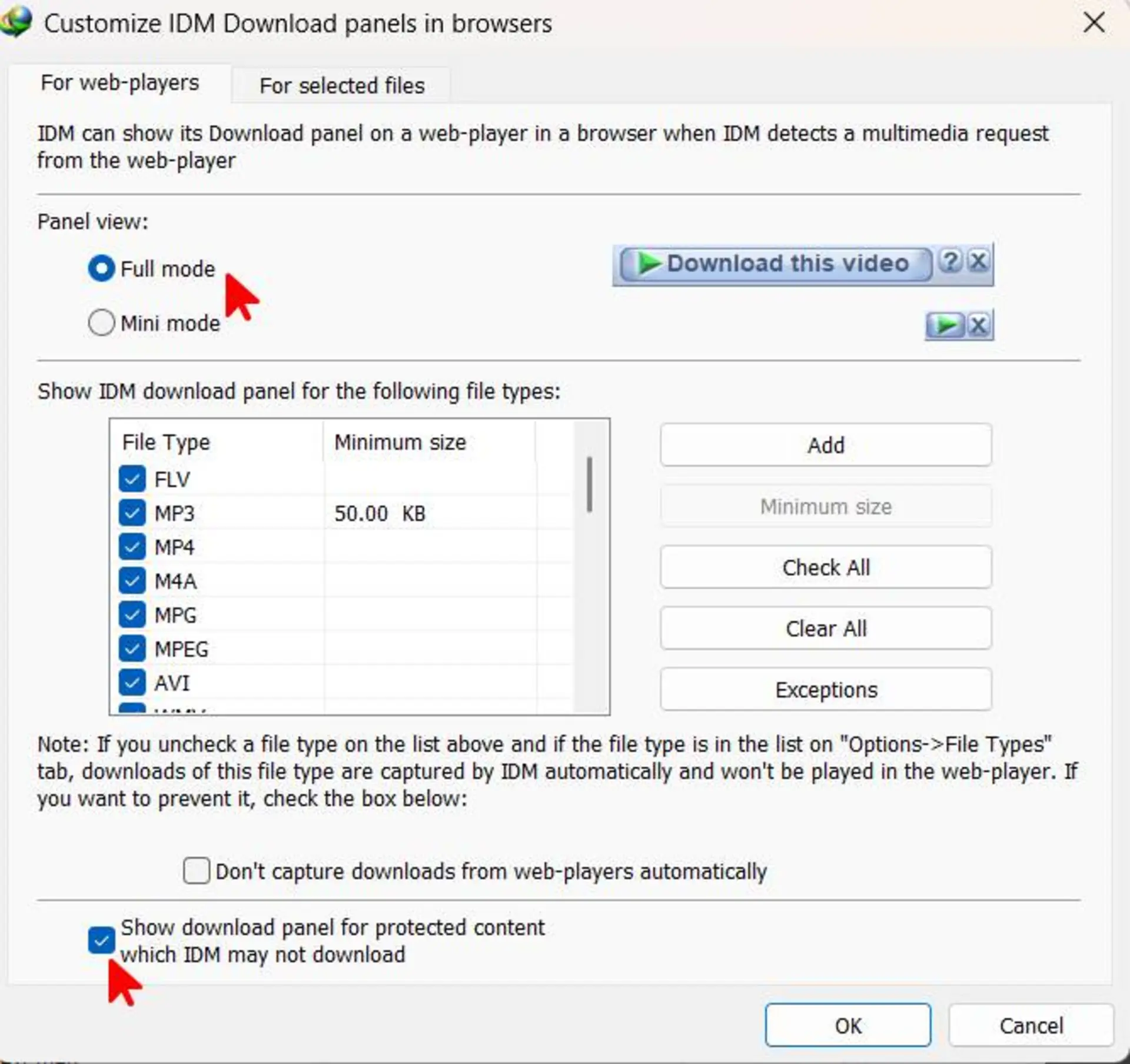Screen dimensions: 1130x1064
Task: Click the Minimum size column header
Action: click(x=430, y=442)
